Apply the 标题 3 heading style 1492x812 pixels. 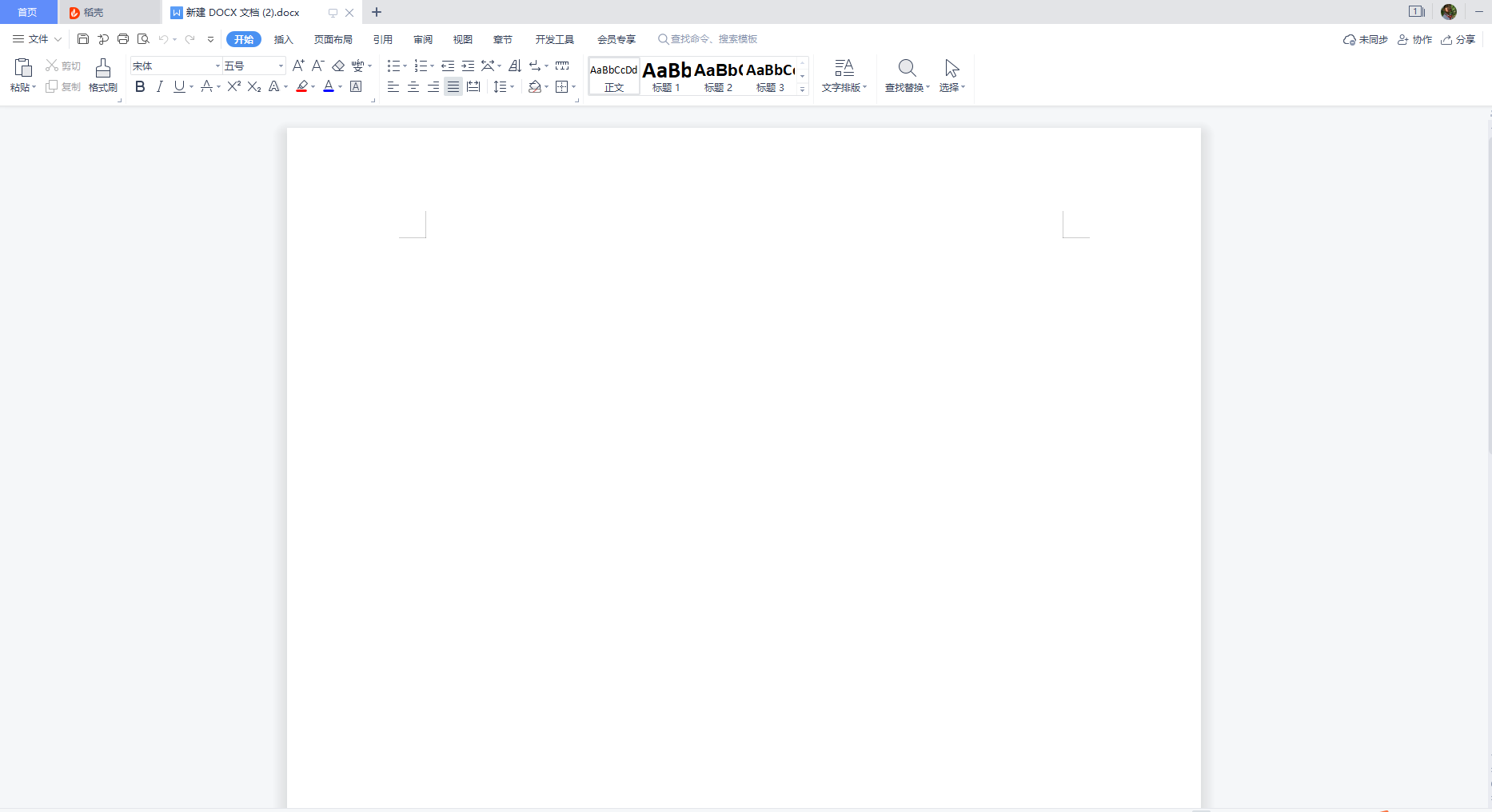coord(771,77)
